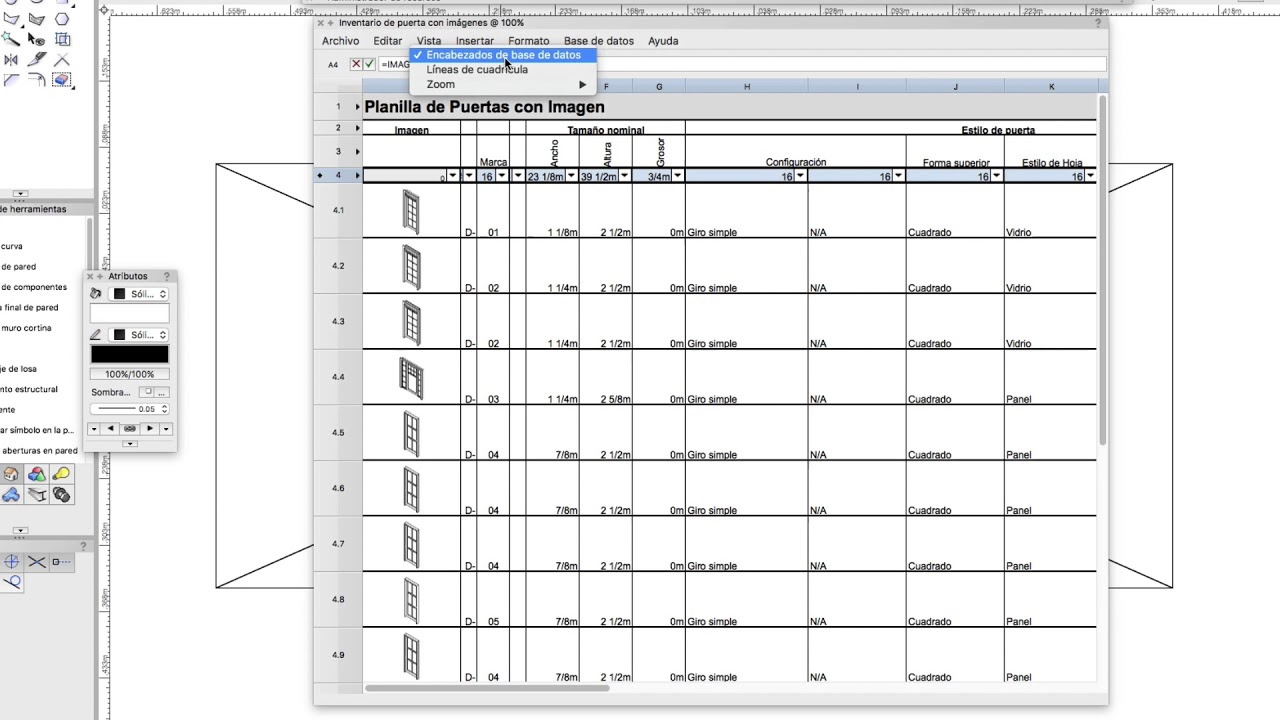Image resolution: width=1280 pixels, height=720 pixels.
Task: Click the pen stroke icon in Atributos
Action: 95,335
